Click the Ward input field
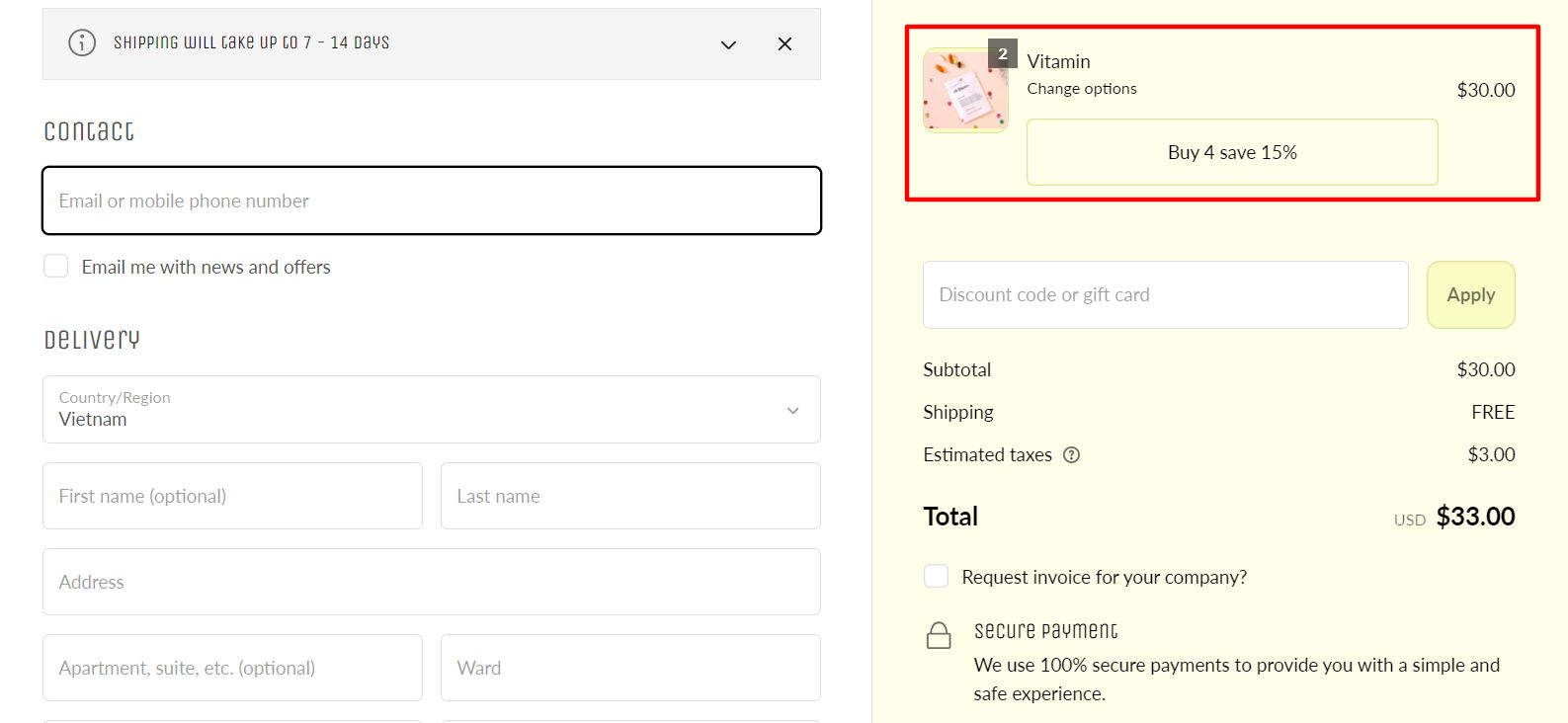Screen dimensions: 1568x723 pyautogui.click(x=630, y=668)
